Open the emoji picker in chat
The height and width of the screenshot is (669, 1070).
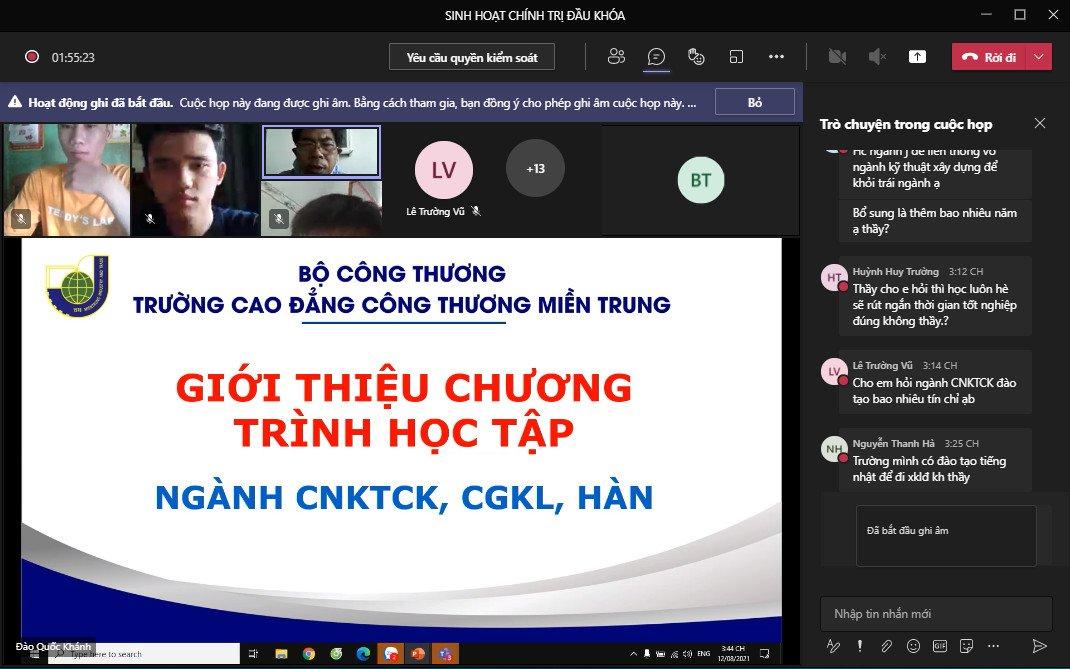click(913, 645)
